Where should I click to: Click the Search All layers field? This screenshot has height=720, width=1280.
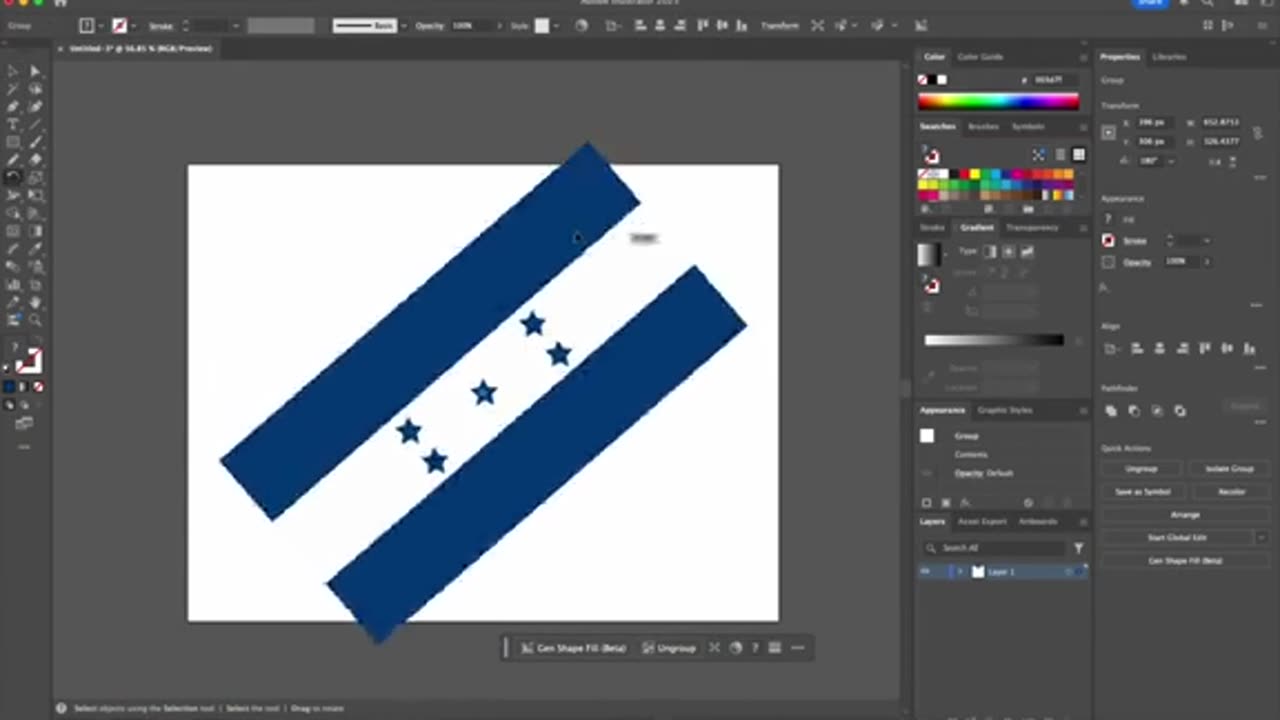tap(993, 548)
